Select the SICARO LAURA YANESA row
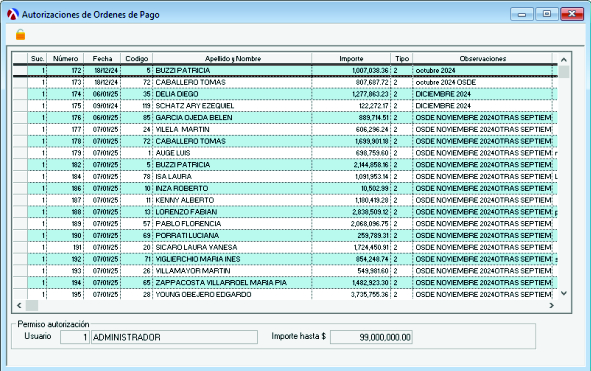The height and width of the screenshot is (371, 591). tap(285, 247)
